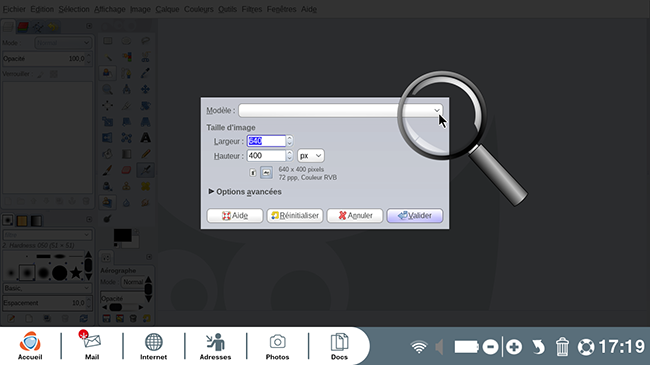Select the Bucket Fill tool
Viewport: 650px width, 365px height.
(x=108, y=154)
